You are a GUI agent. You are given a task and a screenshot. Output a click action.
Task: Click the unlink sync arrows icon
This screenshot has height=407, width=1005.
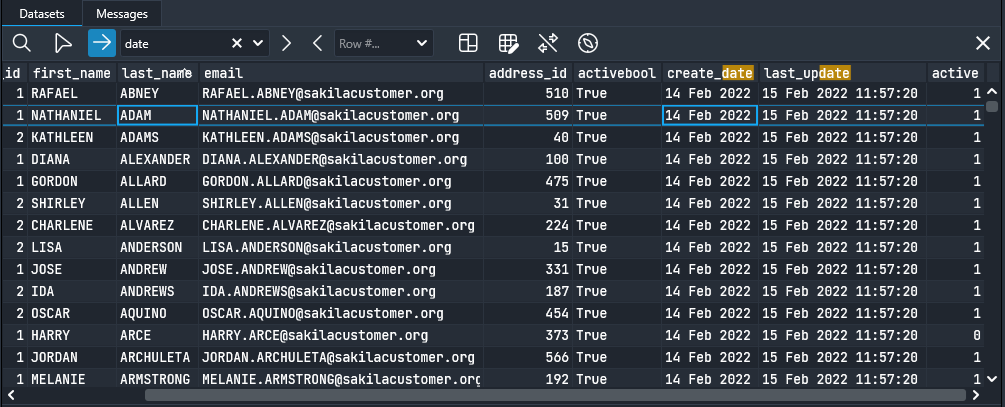coord(548,43)
